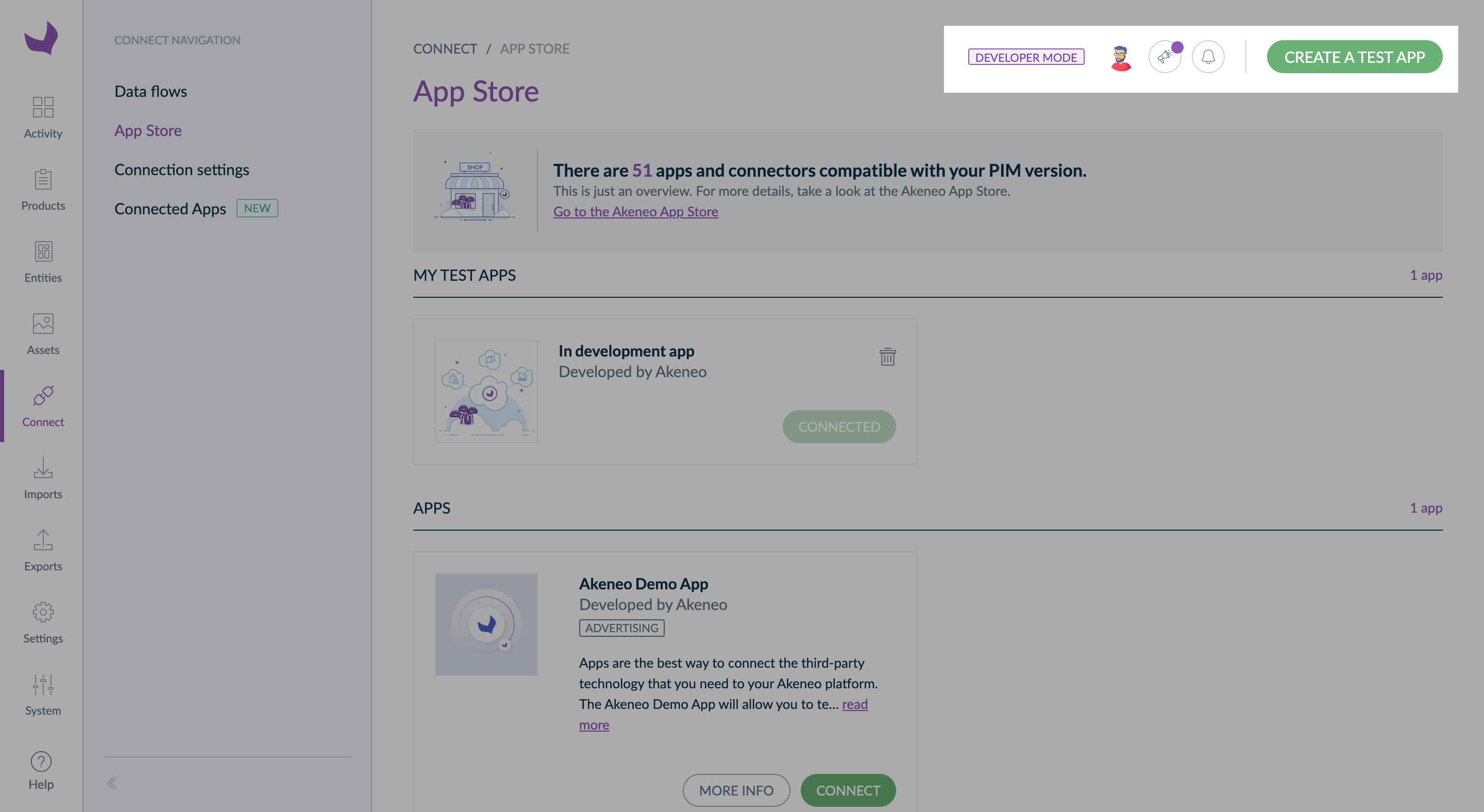The image size is (1484, 812).
Task: Open the Assets section
Action: pos(43,334)
